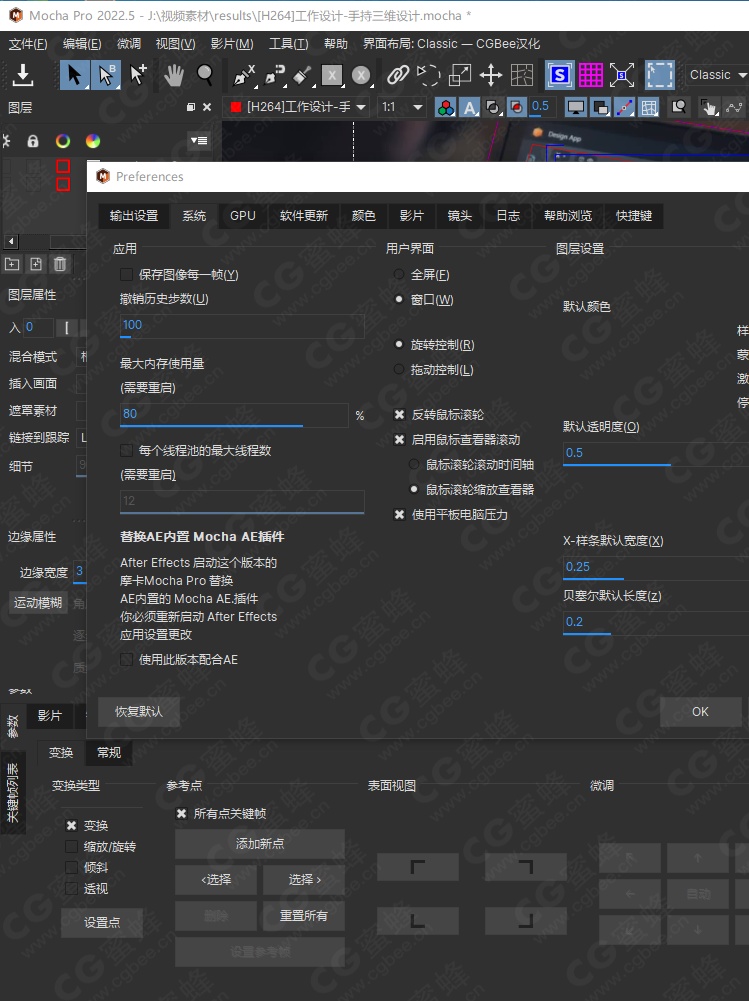
Task: Click the link layers chain icon
Action: [x=398, y=75]
